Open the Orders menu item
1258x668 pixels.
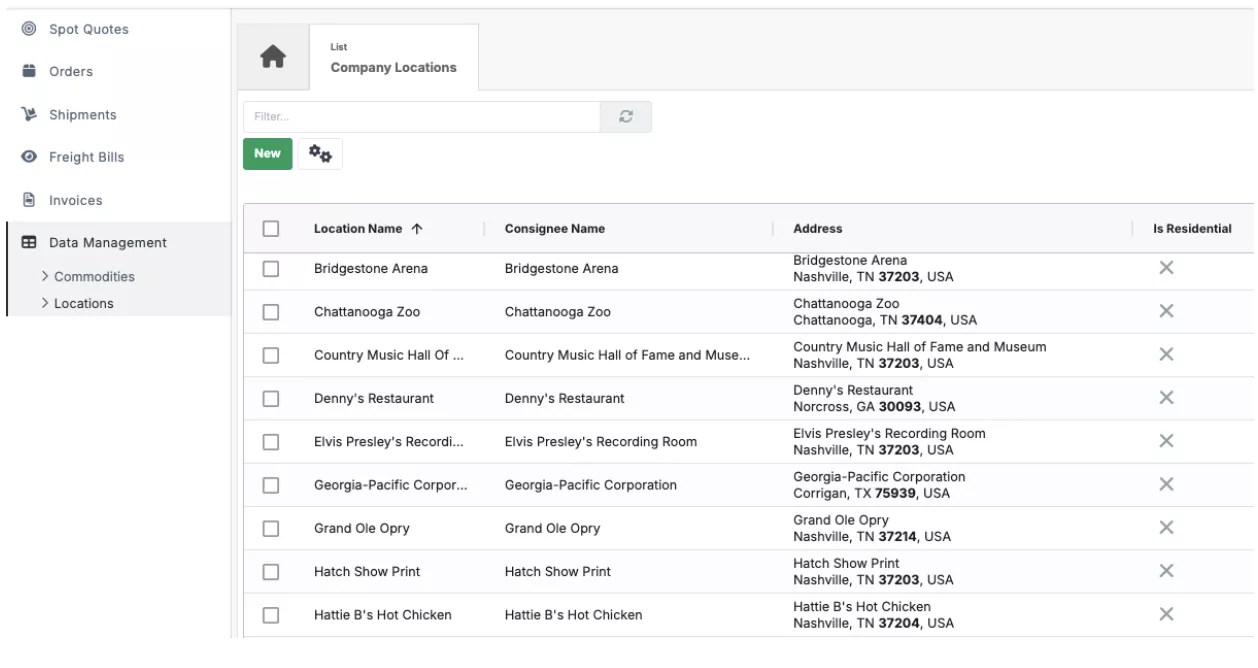[71, 72]
